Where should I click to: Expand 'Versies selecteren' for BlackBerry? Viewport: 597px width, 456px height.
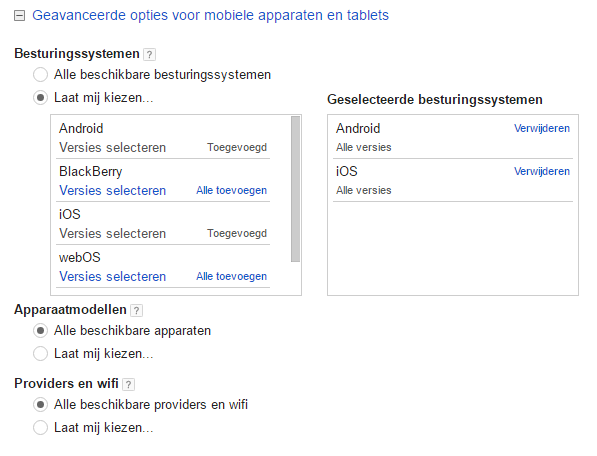click(x=113, y=190)
